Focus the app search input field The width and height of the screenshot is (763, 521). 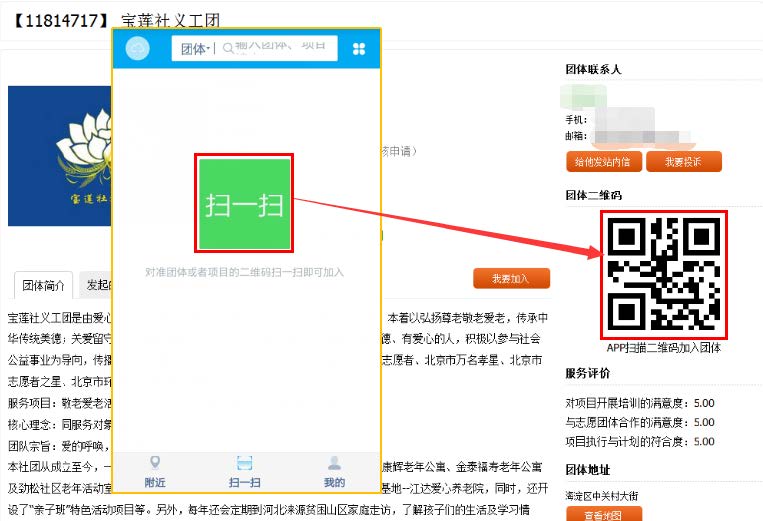277,48
